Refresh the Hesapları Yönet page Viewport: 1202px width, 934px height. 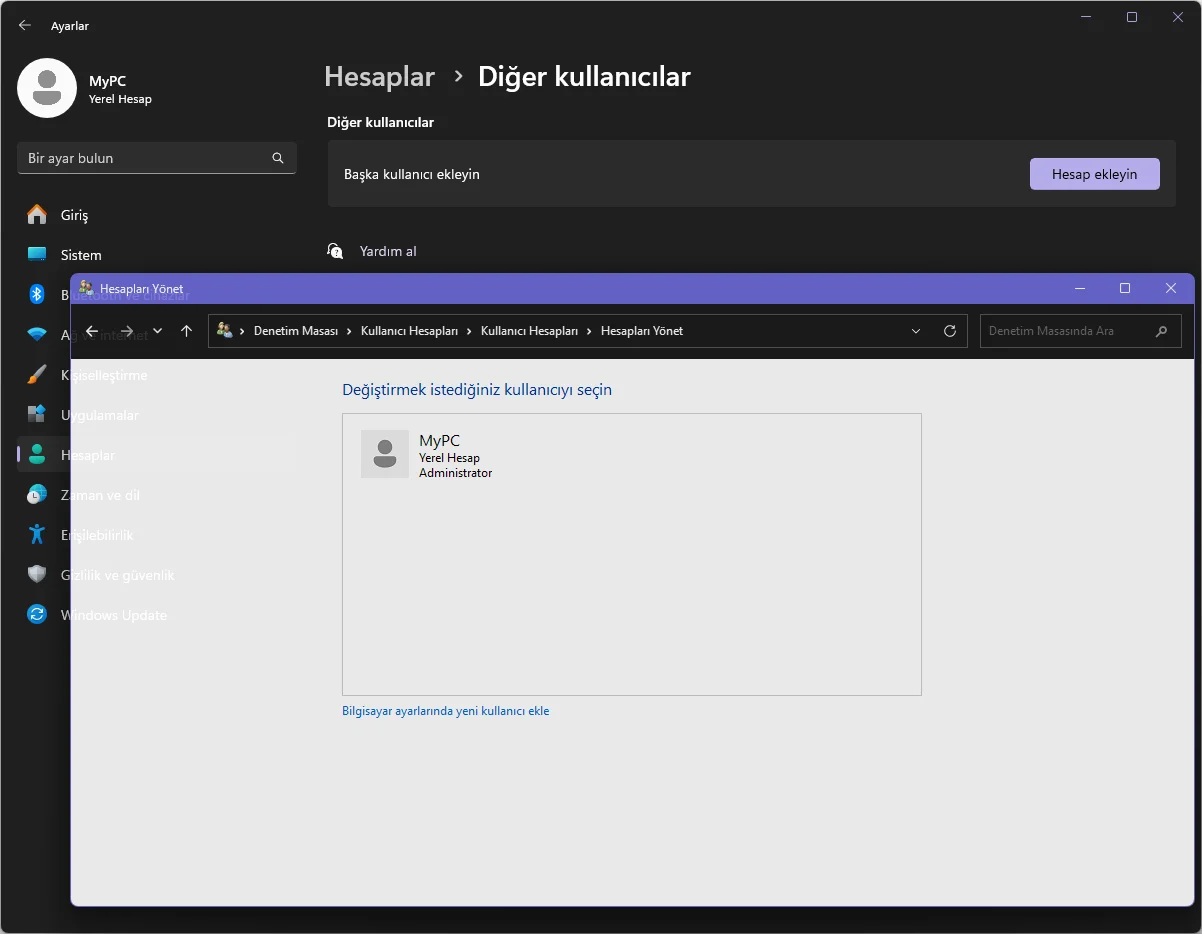(950, 331)
